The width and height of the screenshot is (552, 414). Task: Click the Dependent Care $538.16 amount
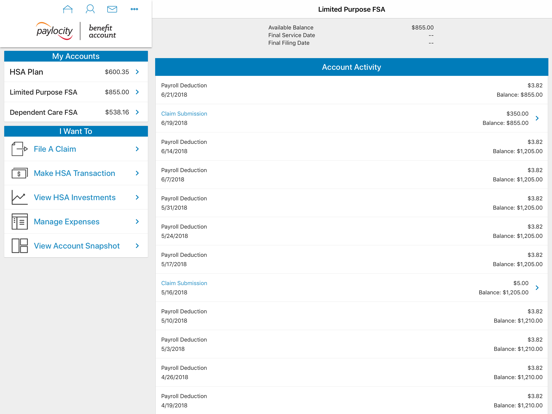click(117, 112)
